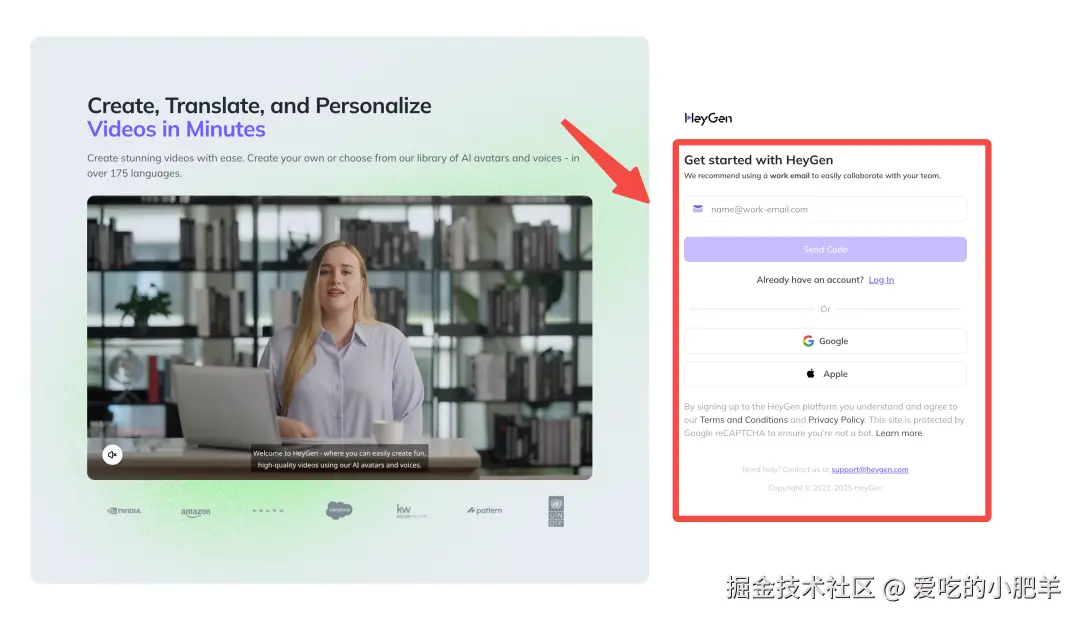Click the Amazon partner logo
This screenshot has width=1080, height=620.
point(196,512)
